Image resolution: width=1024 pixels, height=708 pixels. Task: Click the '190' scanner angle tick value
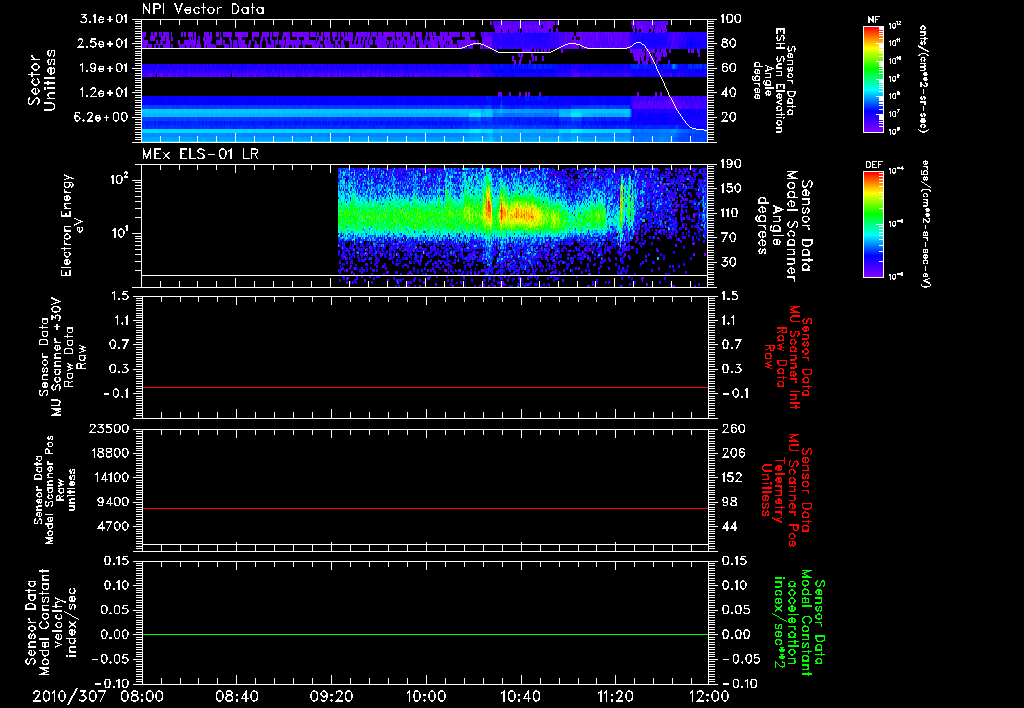click(x=731, y=164)
